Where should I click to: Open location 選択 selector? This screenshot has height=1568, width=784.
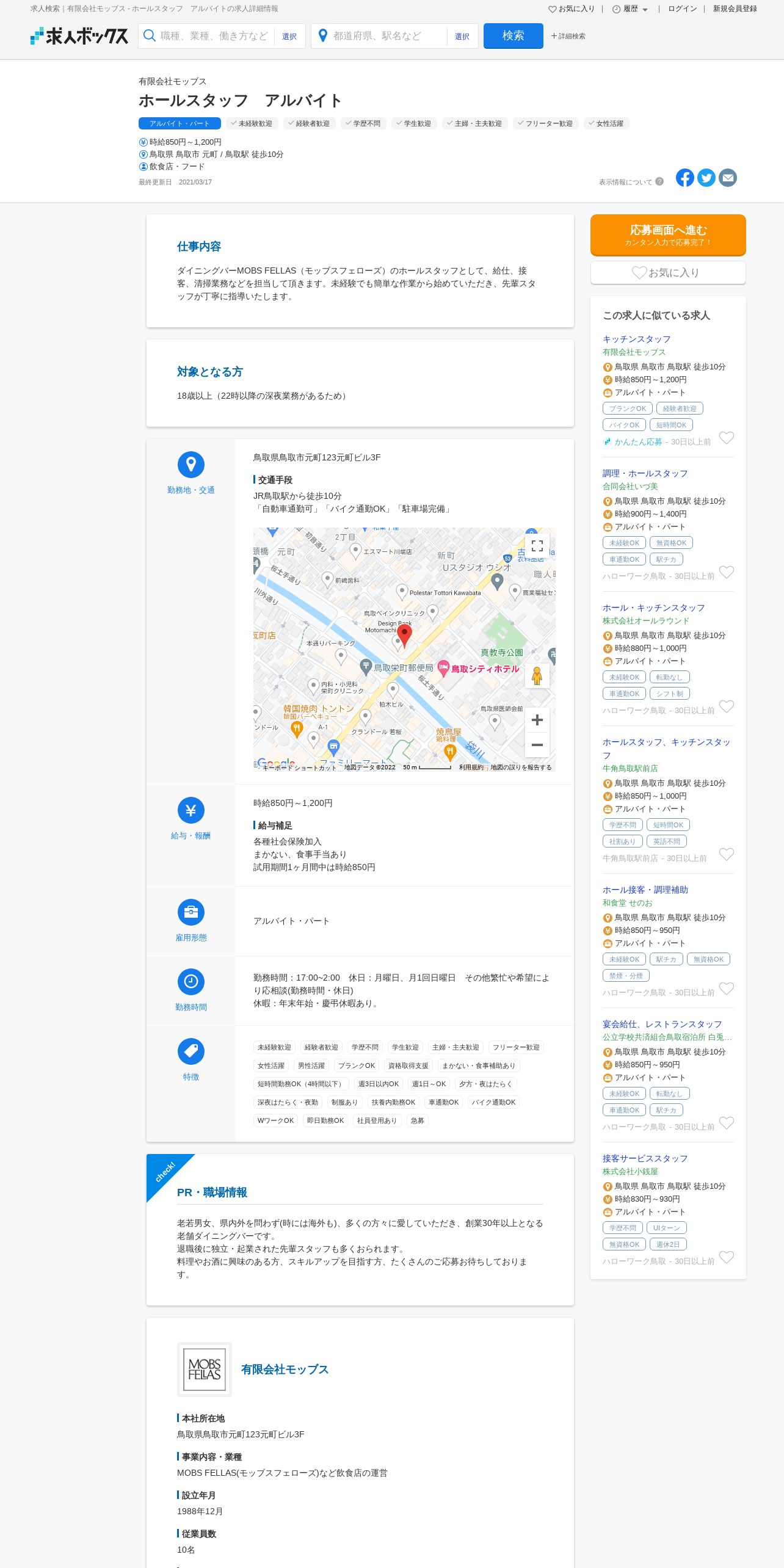[462, 37]
